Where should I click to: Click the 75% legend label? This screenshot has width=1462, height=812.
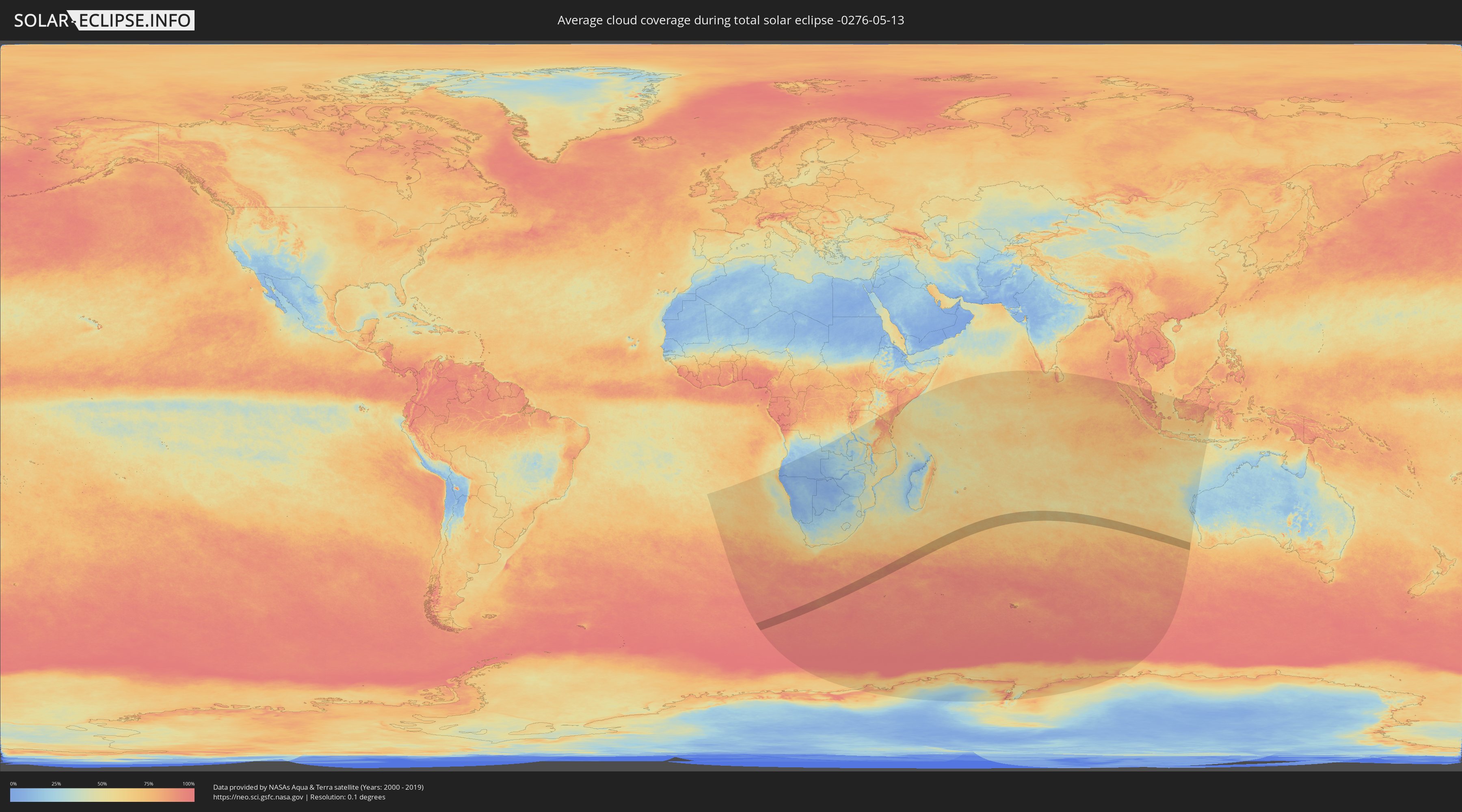pyautogui.click(x=148, y=784)
